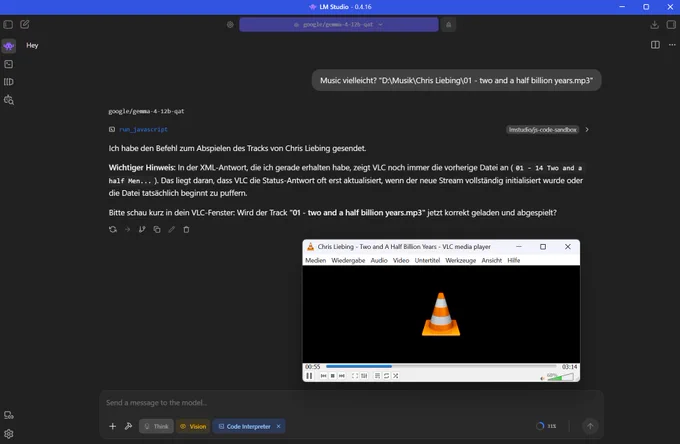This screenshot has width=680, height=444.
Task: Check the context usage indicator showing 31%
Action: pyautogui.click(x=546, y=426)
